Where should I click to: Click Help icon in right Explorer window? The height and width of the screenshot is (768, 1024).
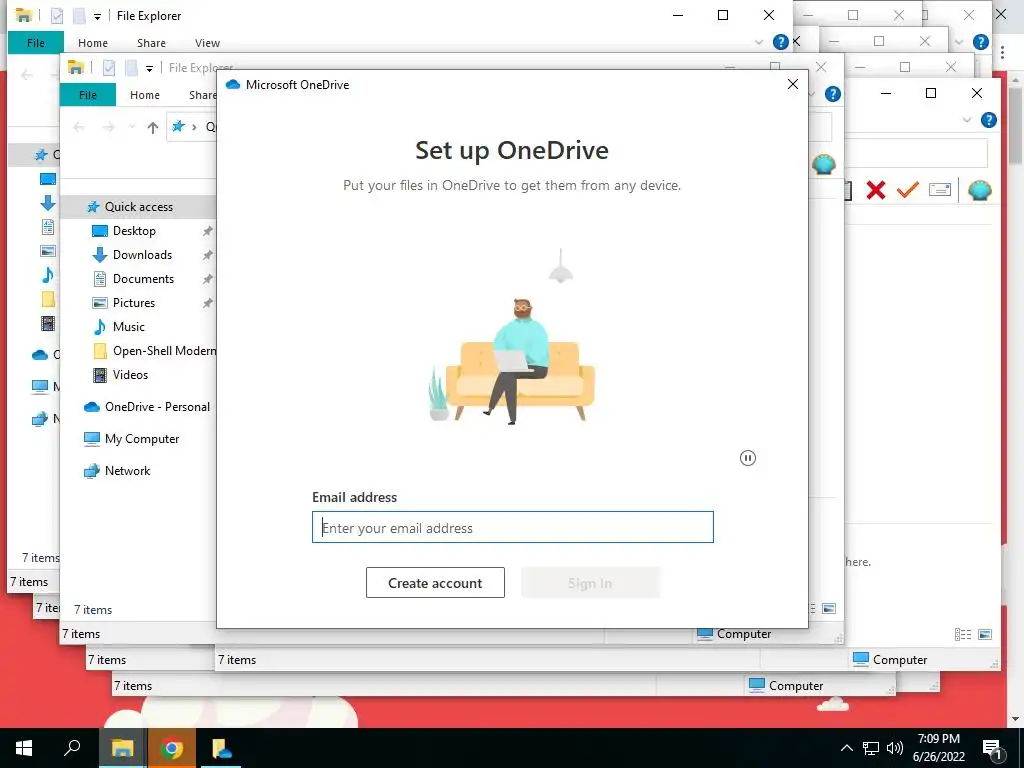(x=989, y=120)
